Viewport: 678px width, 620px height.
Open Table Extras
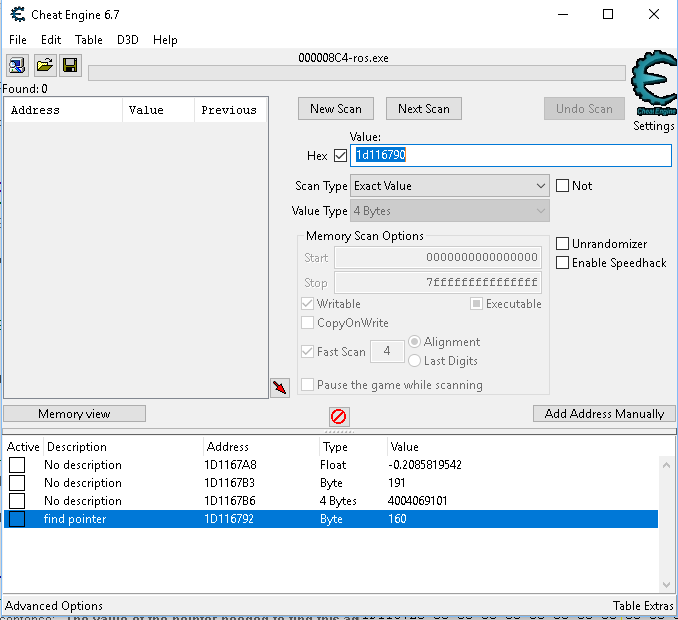643,606
